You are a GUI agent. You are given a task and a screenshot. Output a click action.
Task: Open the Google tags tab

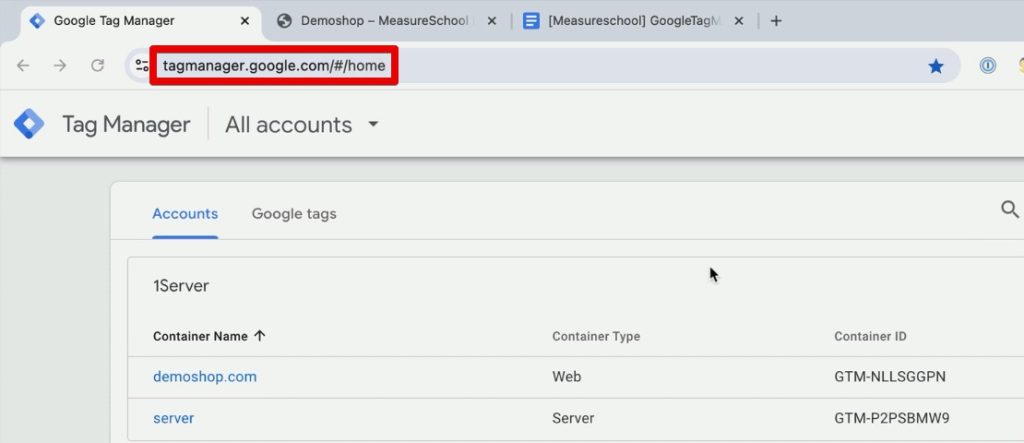coord(294,214)
